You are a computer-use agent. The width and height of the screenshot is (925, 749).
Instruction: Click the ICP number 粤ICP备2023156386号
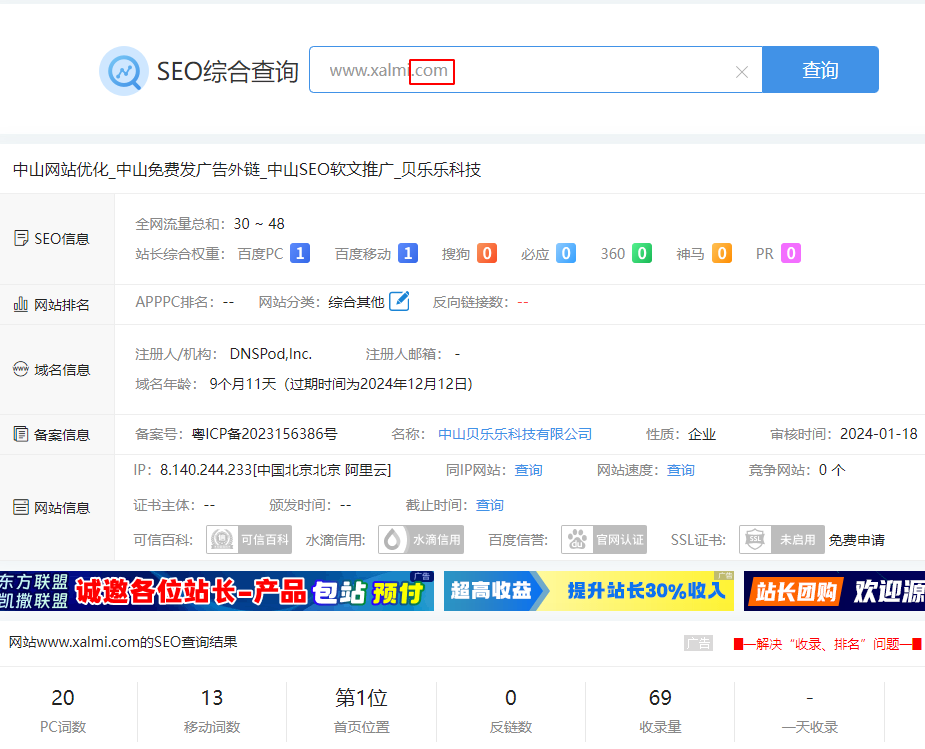coord(265,434)
